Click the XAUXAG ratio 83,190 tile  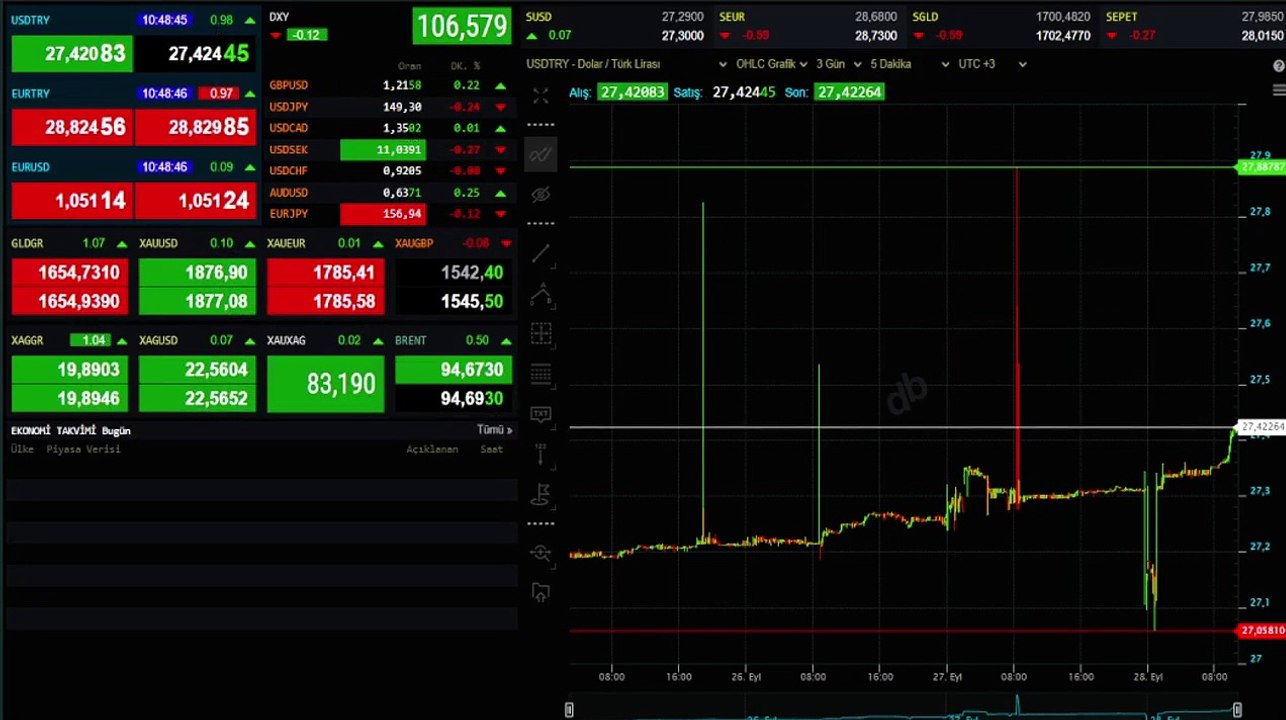[x=326, y=384]
